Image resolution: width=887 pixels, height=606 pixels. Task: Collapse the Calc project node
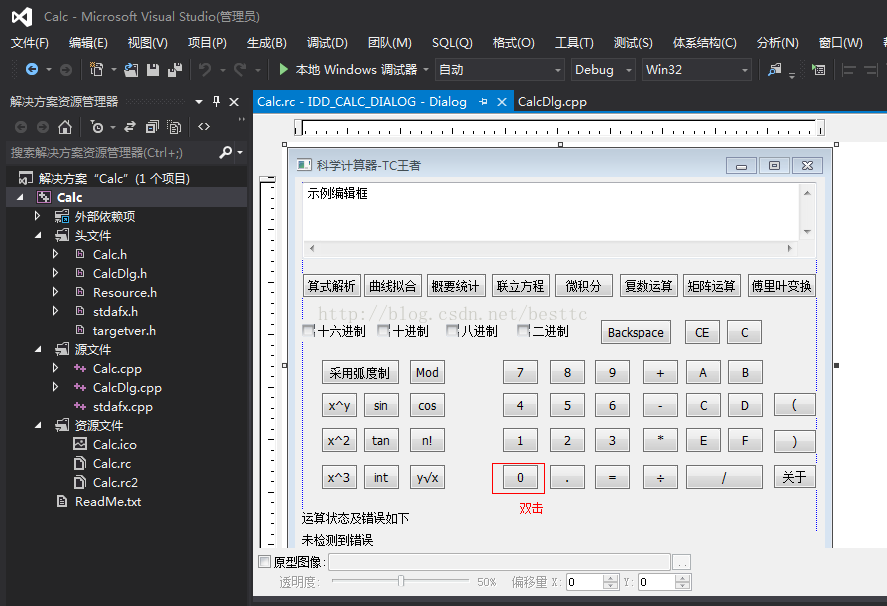(x=20, y=197)
